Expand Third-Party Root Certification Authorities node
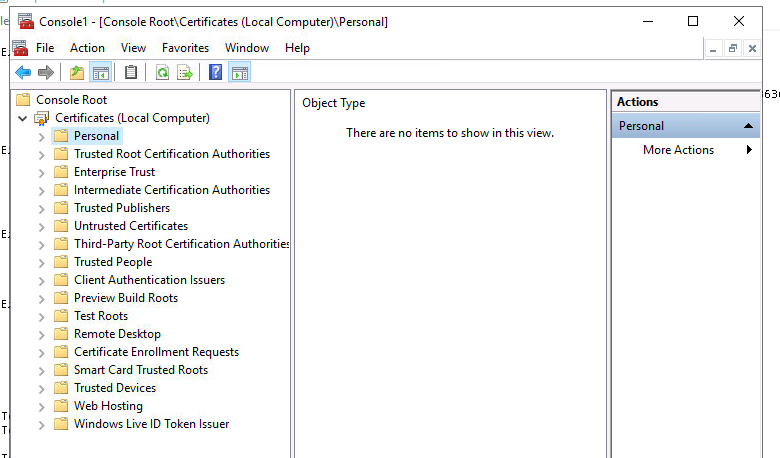Screen dimensions: 780x458 [x=42, y=245]
